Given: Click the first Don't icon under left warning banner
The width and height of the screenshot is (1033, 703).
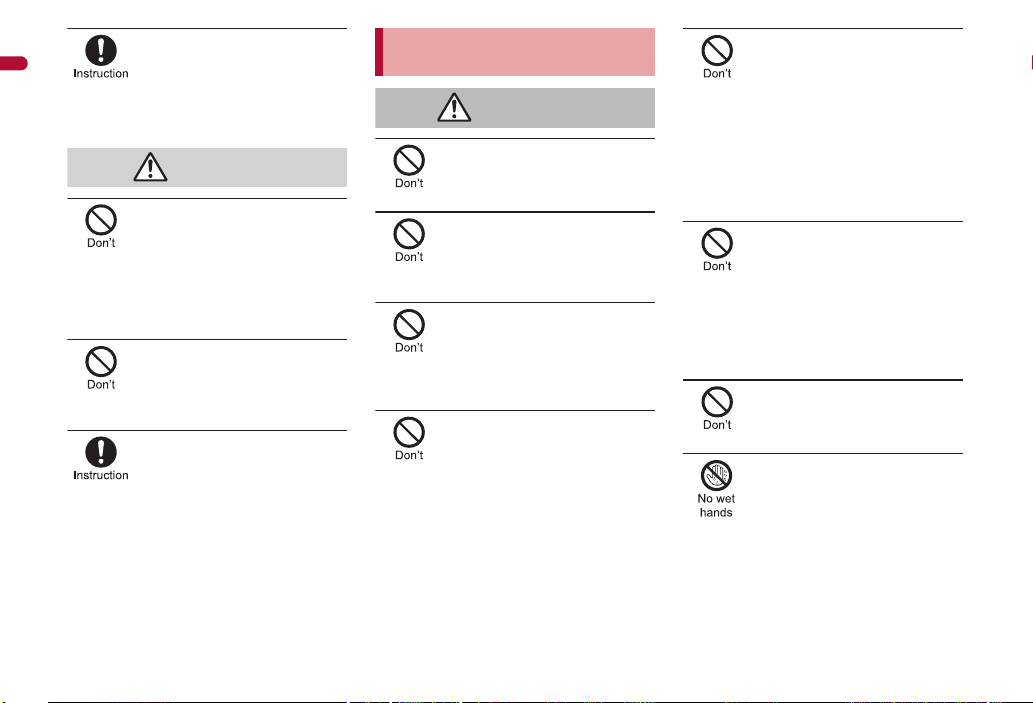Looking at the screenshot, I should (x=101, y=219).
